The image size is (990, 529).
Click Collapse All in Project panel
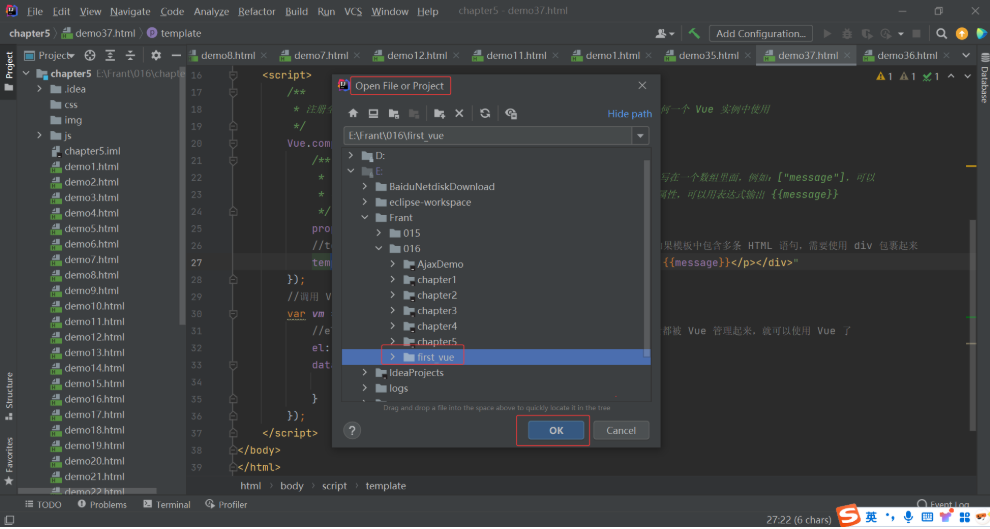130,56
